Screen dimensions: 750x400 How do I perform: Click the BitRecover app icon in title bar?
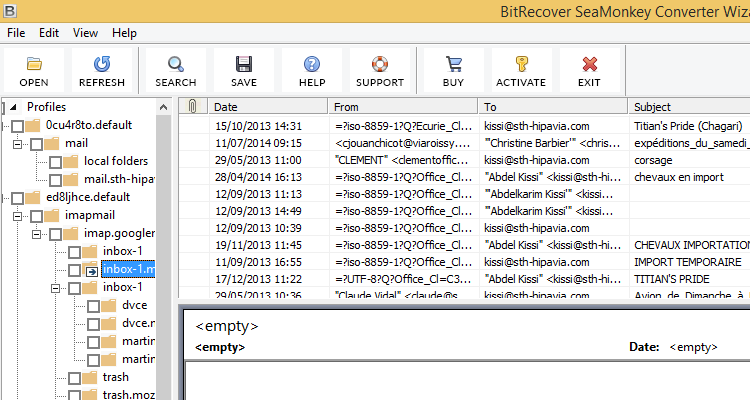click(x=9, y=11)
